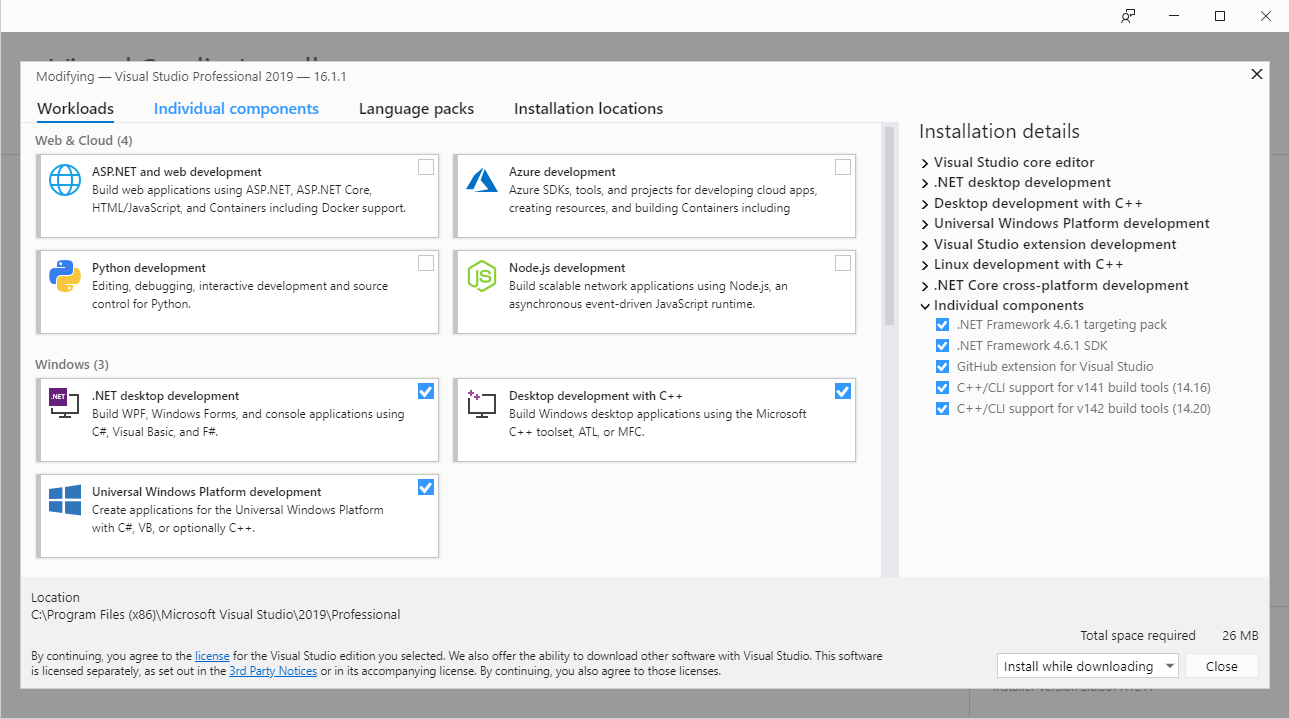Click the ASP.NET globe icon
Image resolution: width=1290 pixels, height=719 pixels.
tap(65, 180)
